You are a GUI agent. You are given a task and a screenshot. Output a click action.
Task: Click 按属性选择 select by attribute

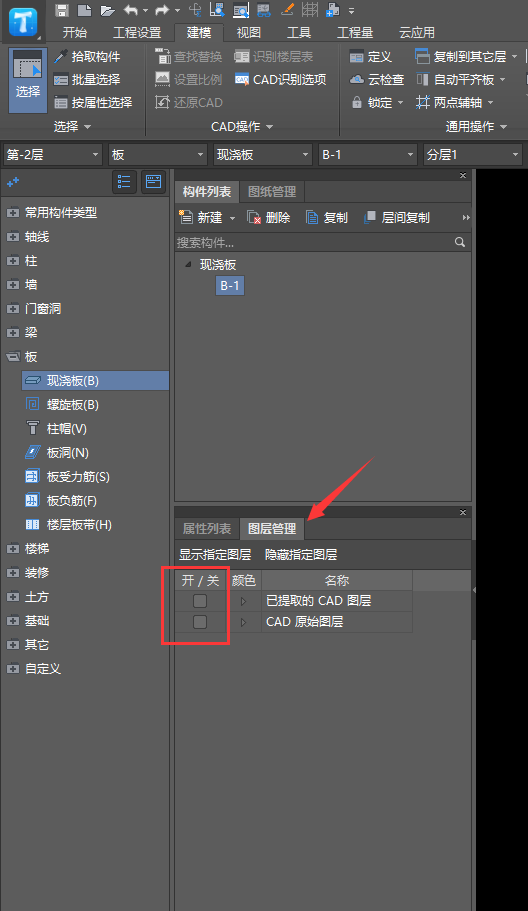pyautogui.click(x=93, y=103)
